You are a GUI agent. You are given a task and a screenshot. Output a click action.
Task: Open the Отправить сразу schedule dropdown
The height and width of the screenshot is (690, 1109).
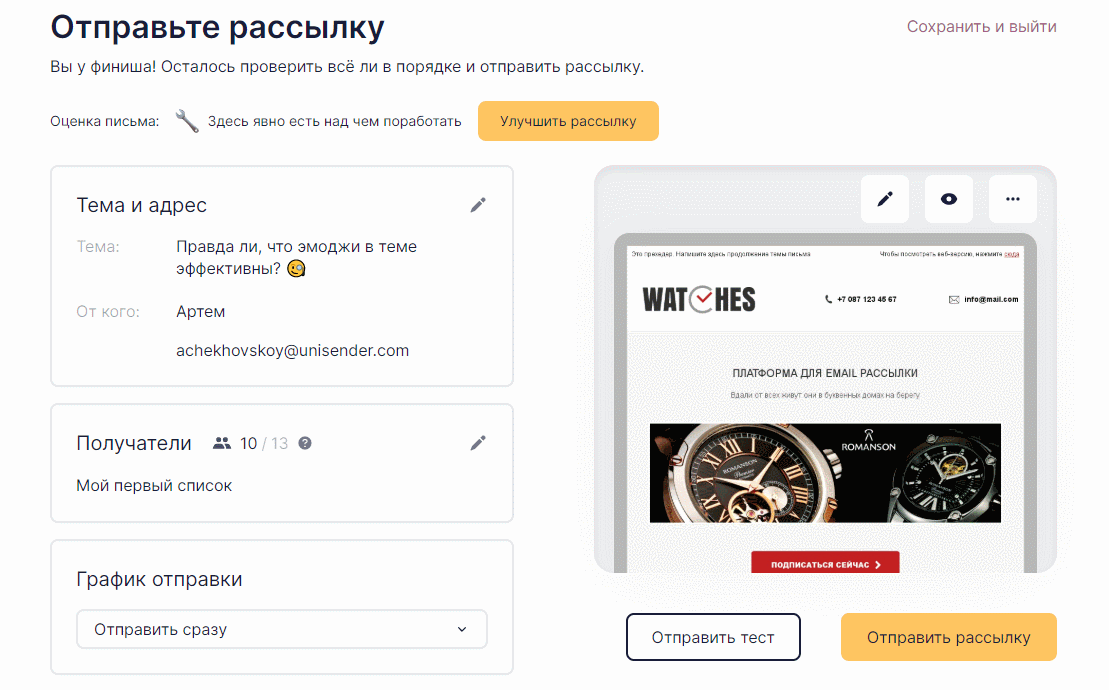click(x=281, y=629)
